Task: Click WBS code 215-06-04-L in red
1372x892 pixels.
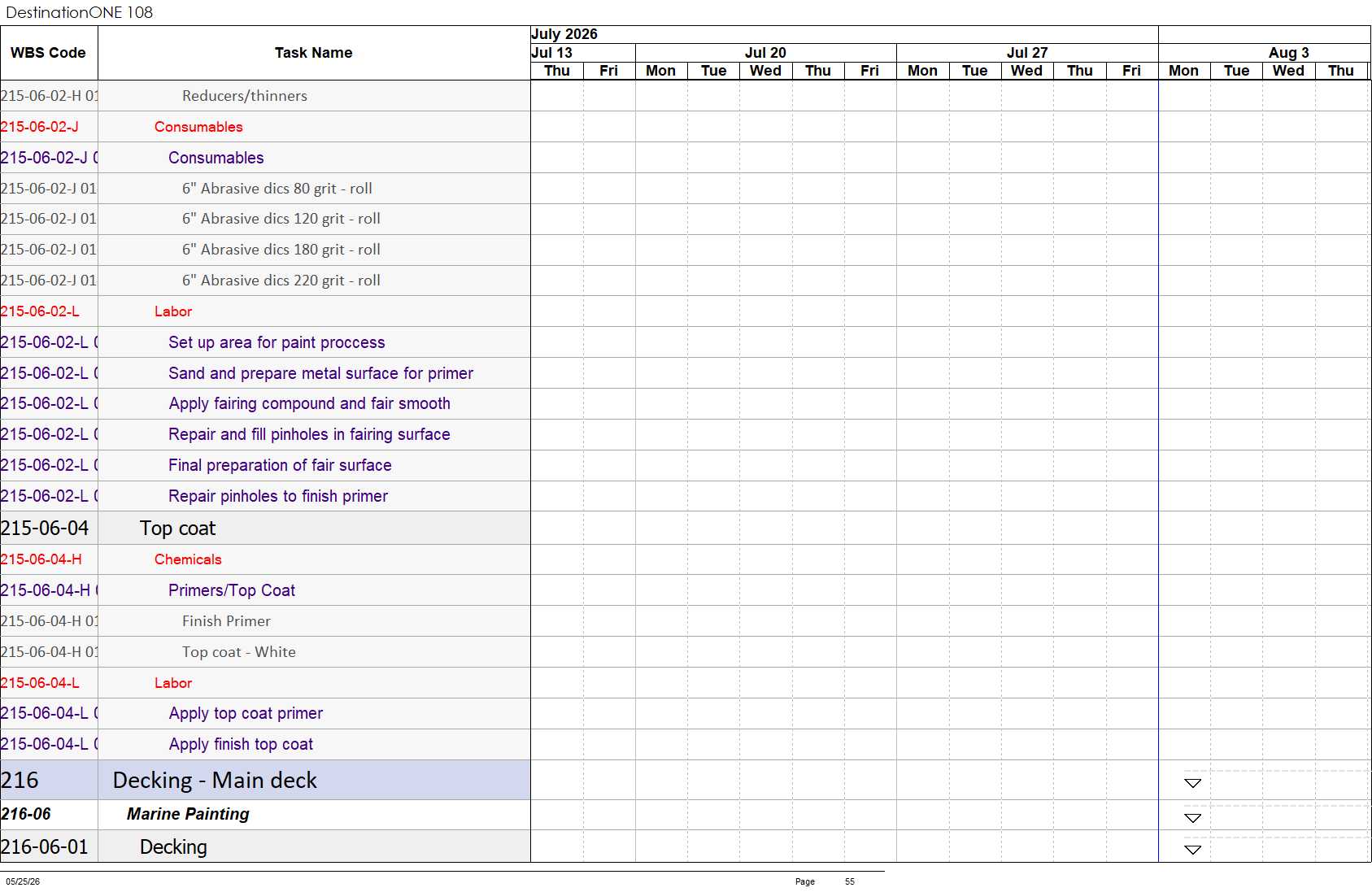Action: [40, 683]
